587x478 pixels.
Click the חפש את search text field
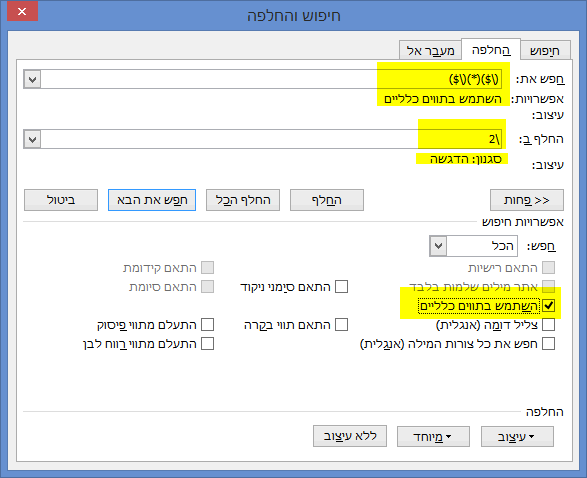point(271,79)
